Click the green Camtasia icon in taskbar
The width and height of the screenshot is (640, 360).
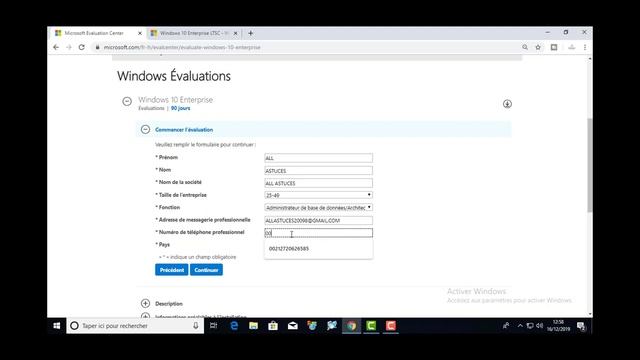(371, 326)
